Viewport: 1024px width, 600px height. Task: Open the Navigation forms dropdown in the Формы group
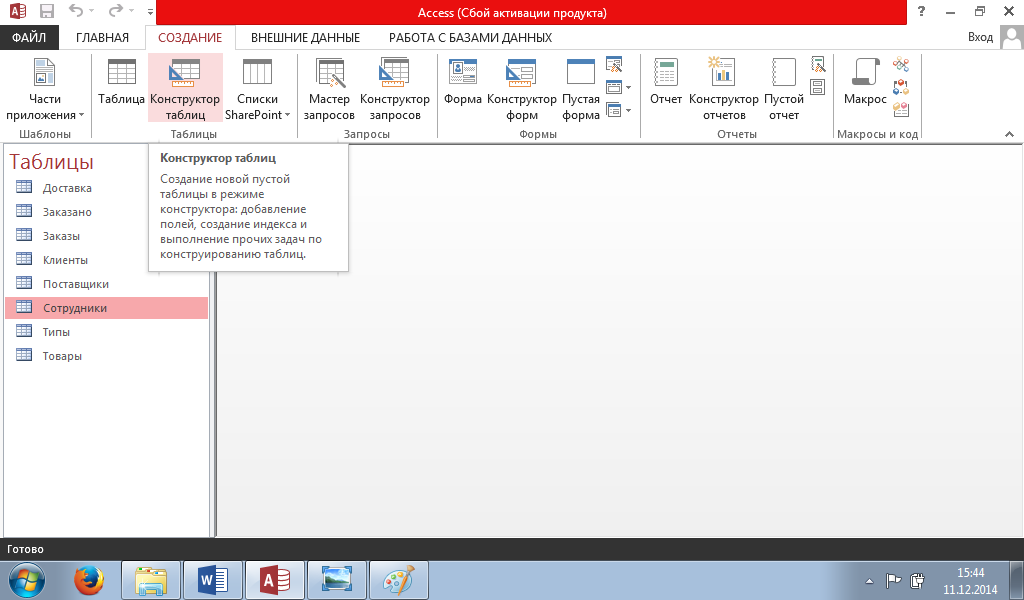pyautogui.click(x=618, y=87)
